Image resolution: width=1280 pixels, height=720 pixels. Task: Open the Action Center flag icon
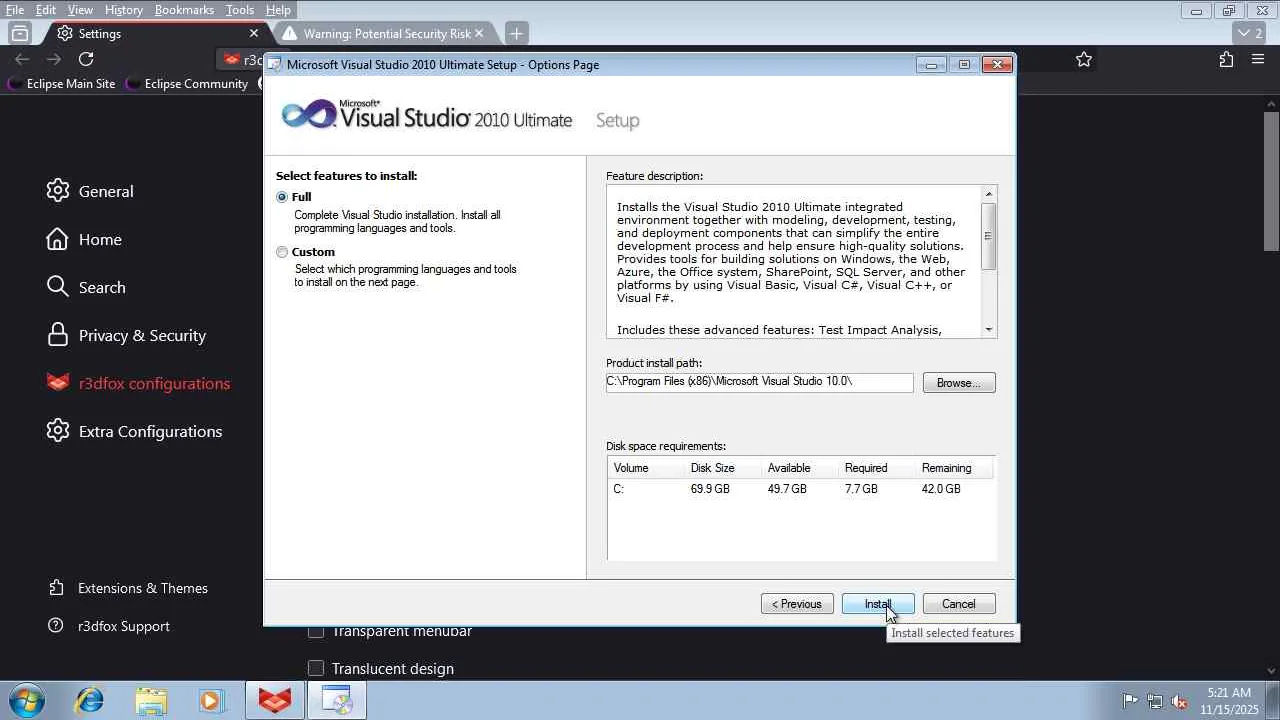pos(1130,701)
